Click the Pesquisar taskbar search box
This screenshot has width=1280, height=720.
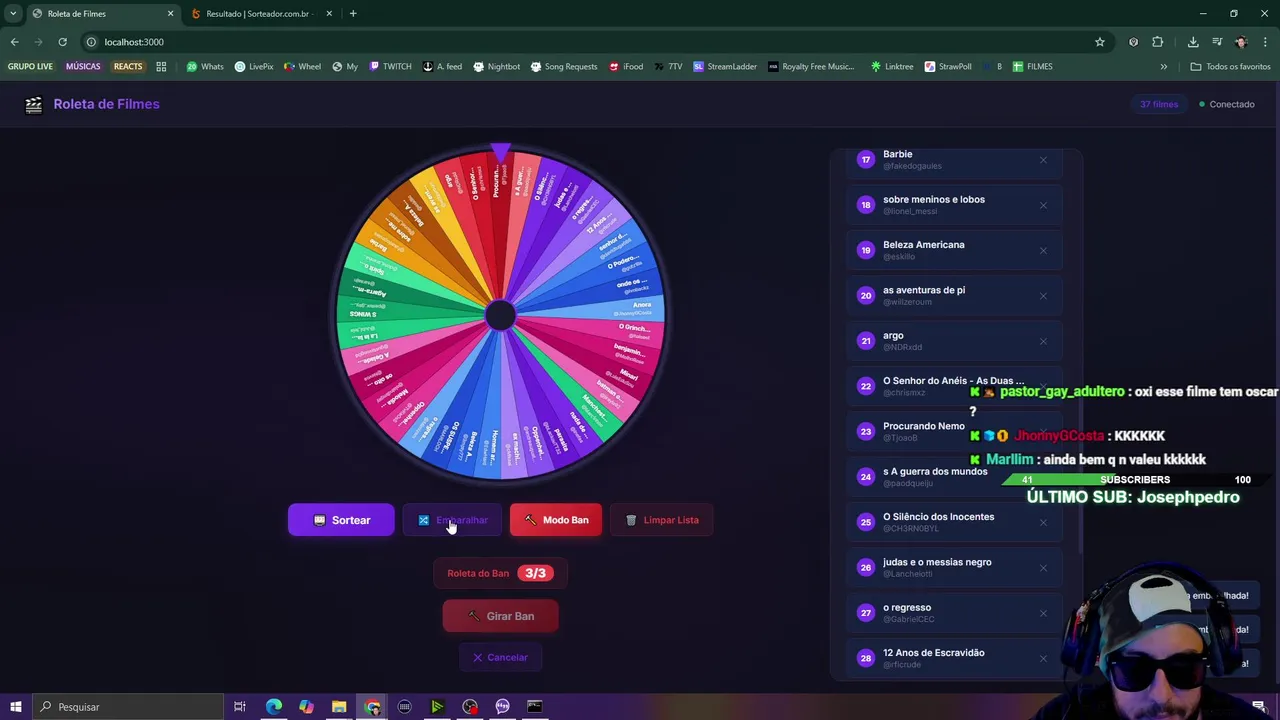click(126, 707)
